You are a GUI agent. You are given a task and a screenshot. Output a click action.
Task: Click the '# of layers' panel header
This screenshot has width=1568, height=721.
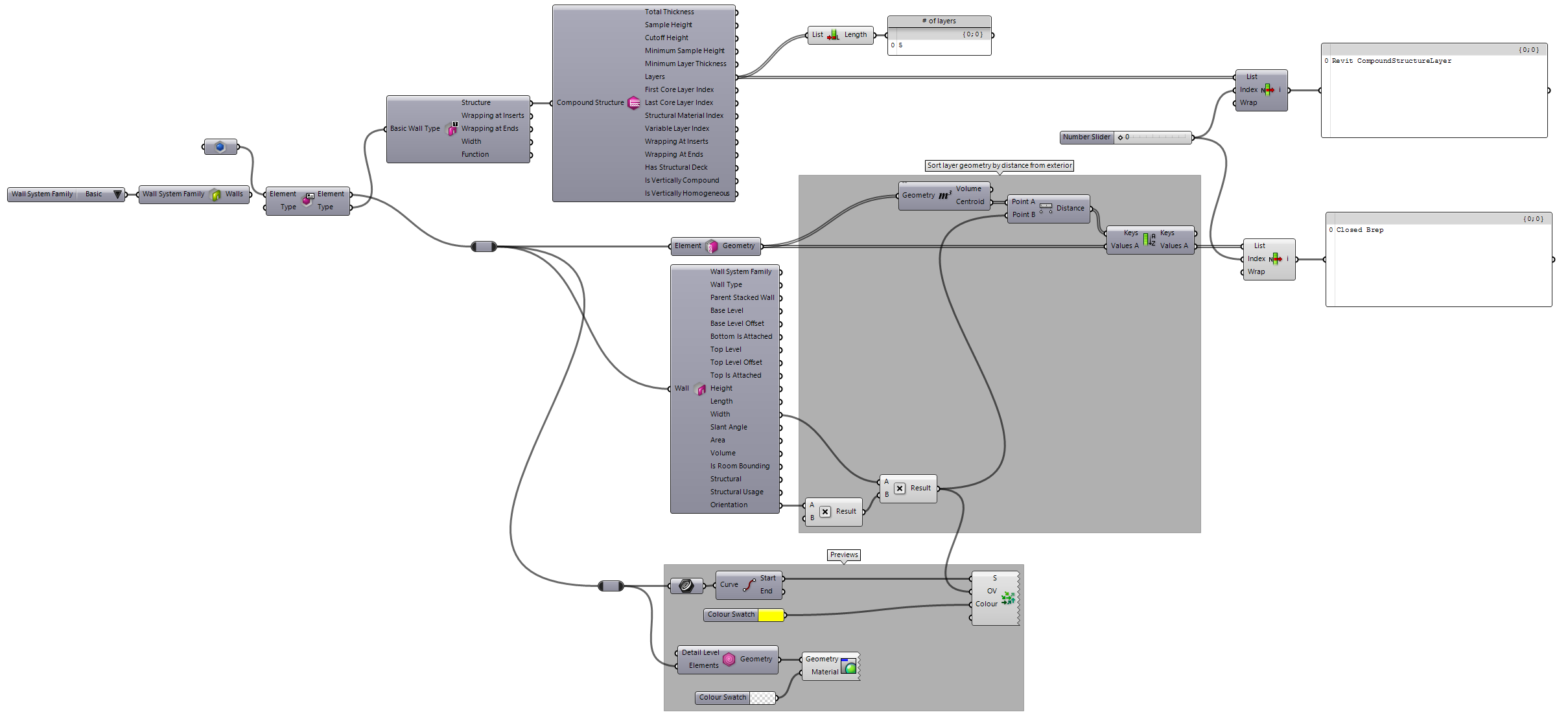[x=939, y=21]
